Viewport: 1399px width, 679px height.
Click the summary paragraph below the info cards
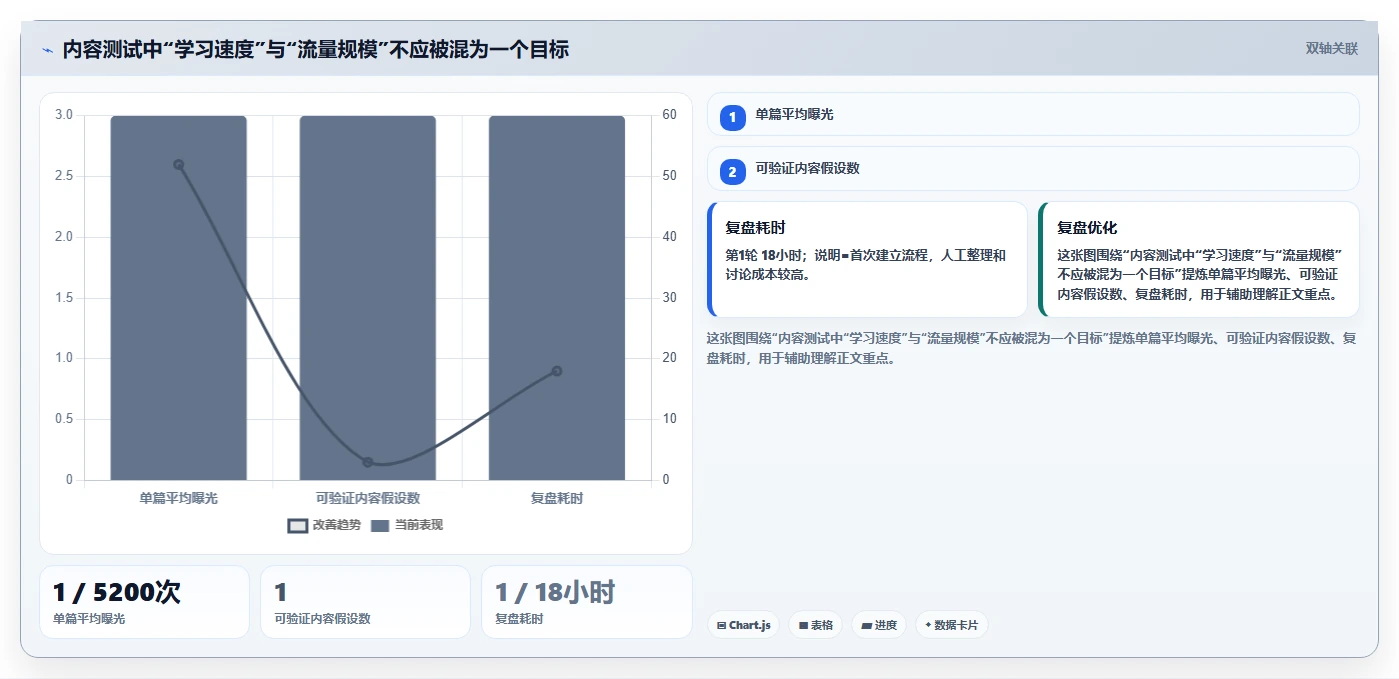click(1031, 348)
